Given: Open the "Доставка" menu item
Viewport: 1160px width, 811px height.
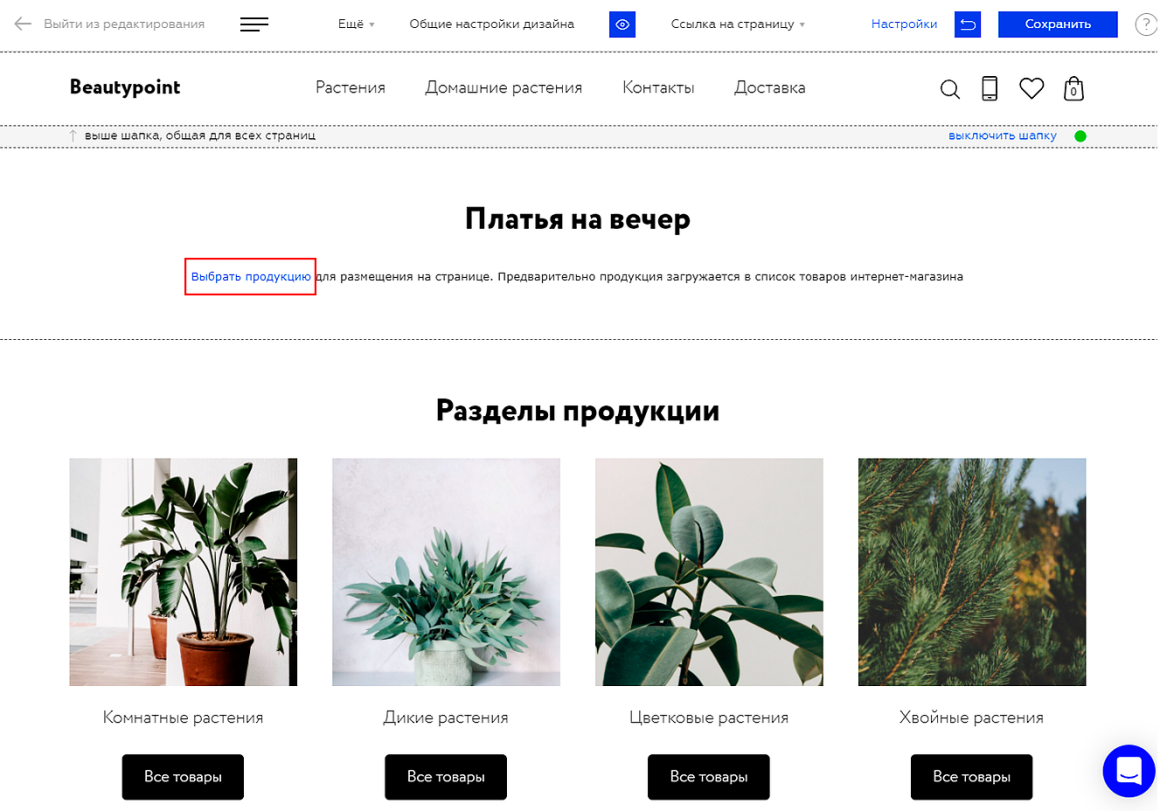Looking at the screenshot, I should pyautogui.click(x=769, y=88).
